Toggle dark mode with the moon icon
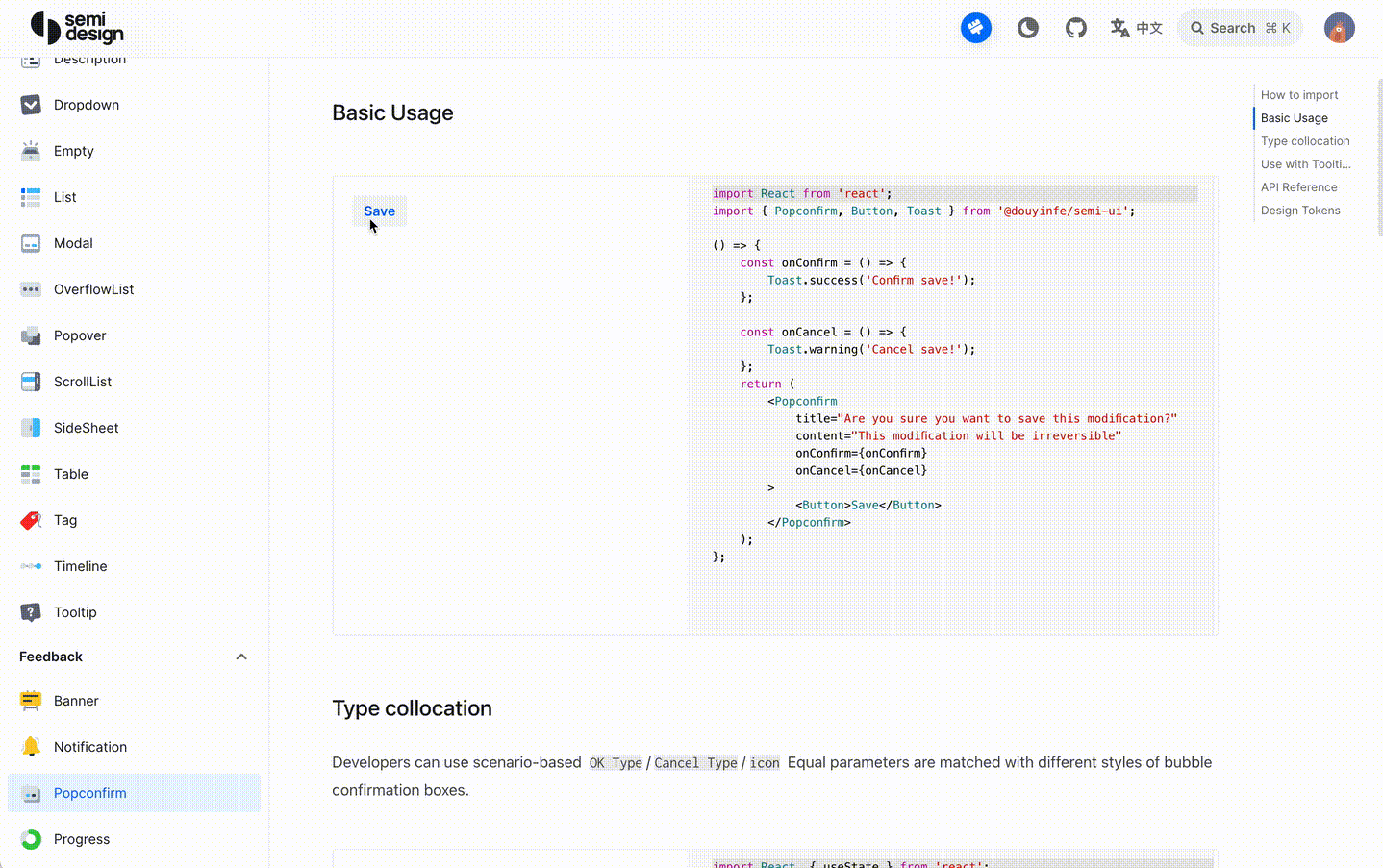 click(x=1027, y=28)
